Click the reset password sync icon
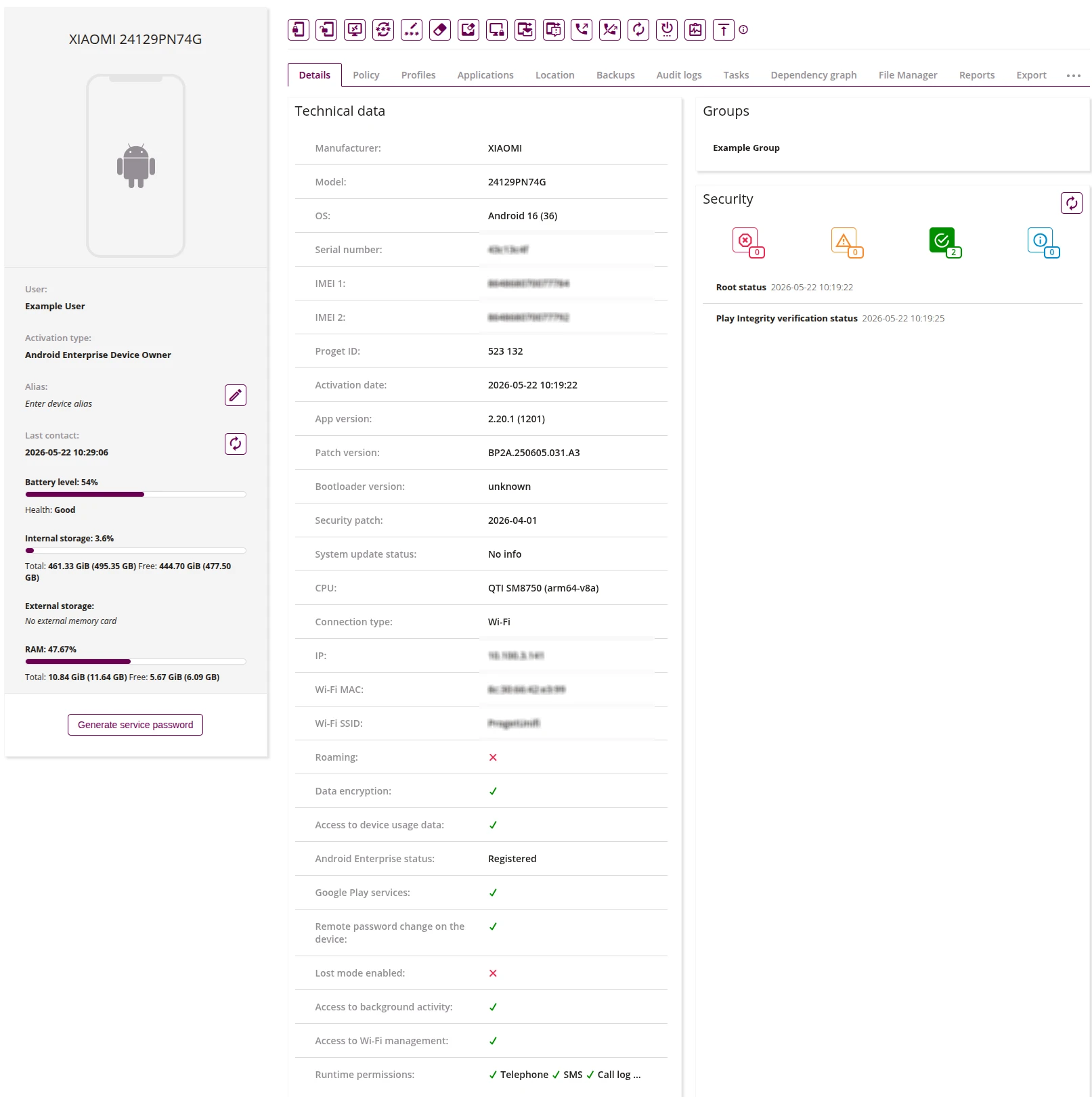Image resolution: width=1092 pixels, height=1097 pixels. click(x=383, y=30)
